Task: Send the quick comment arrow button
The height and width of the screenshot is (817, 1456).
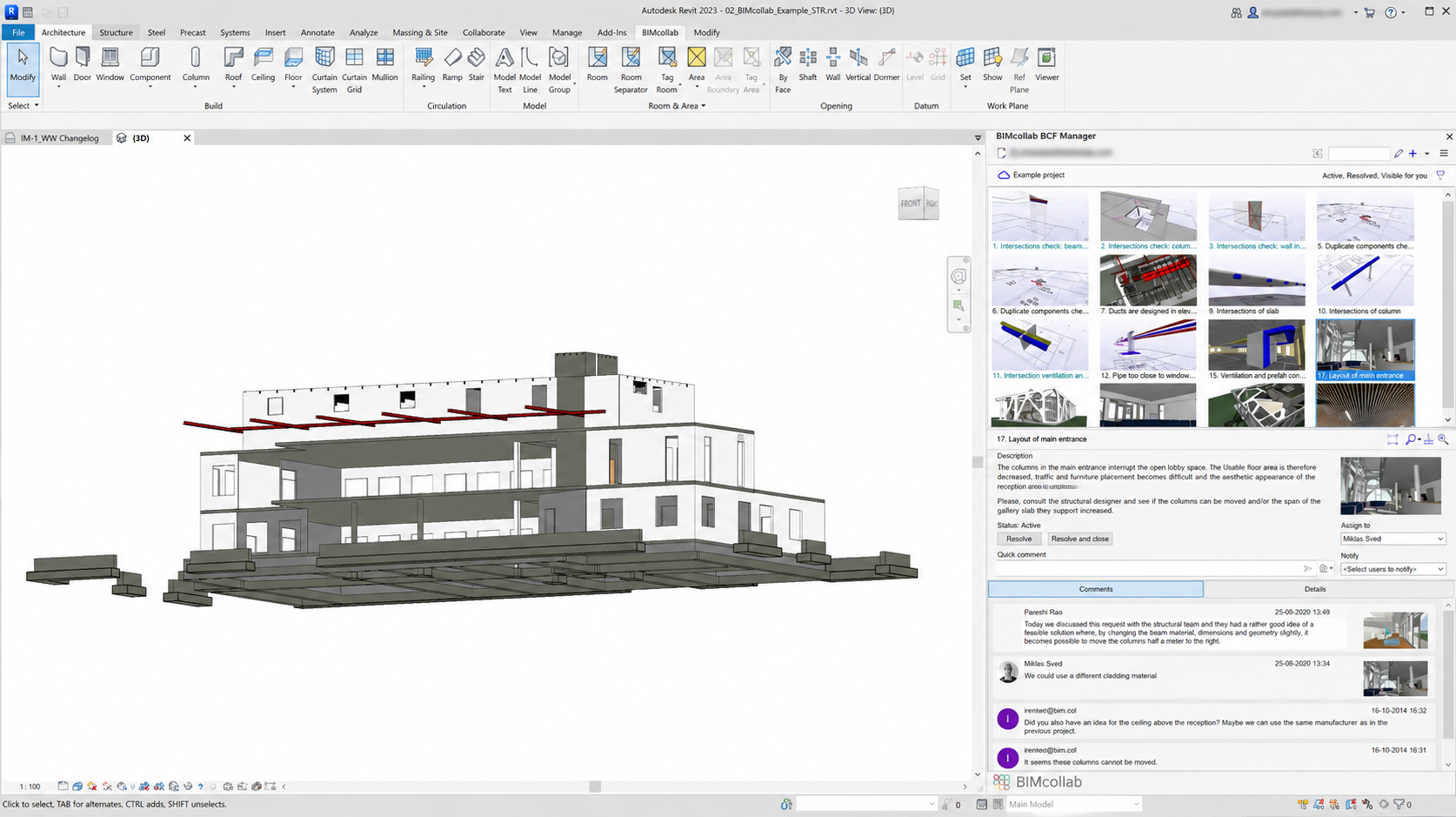Action: 1307,569
